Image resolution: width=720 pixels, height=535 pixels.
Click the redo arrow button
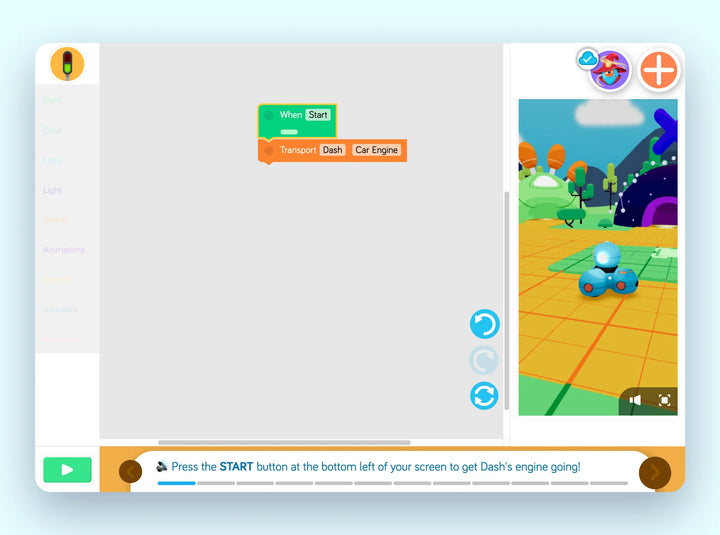click(484, 360)
